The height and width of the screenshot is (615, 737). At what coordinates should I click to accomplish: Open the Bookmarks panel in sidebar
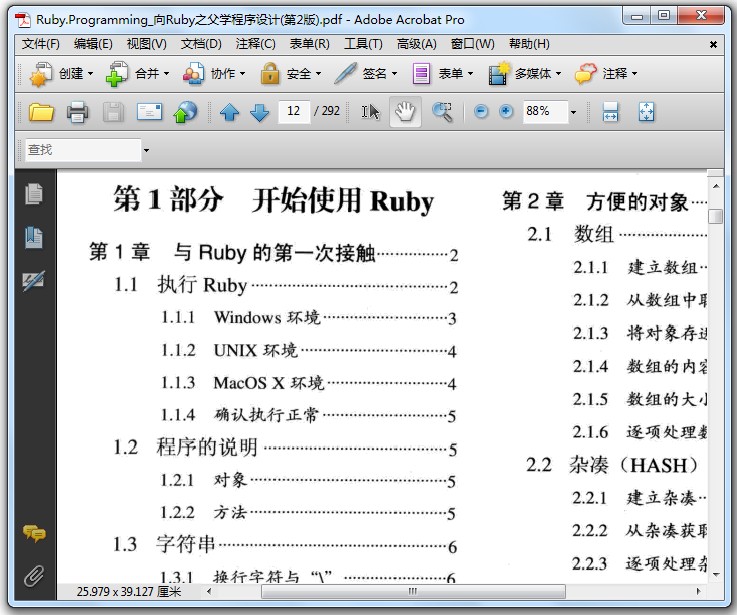coord(33,237)
